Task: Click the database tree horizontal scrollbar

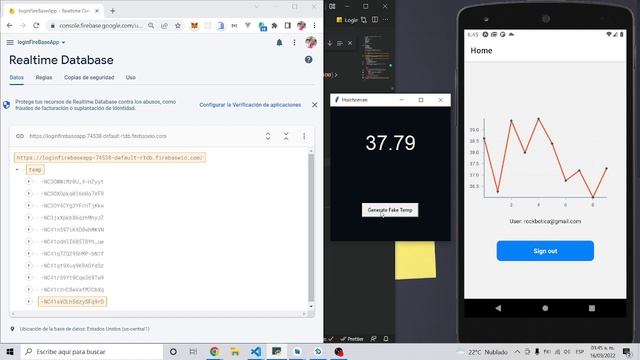Action: click(159, 313)
